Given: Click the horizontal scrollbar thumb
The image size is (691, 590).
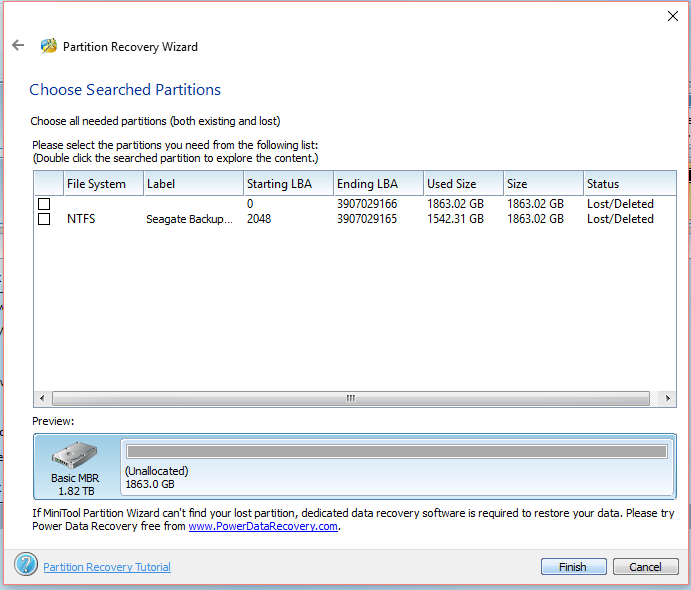Looking at the screenshot, I should pos(351,398).
